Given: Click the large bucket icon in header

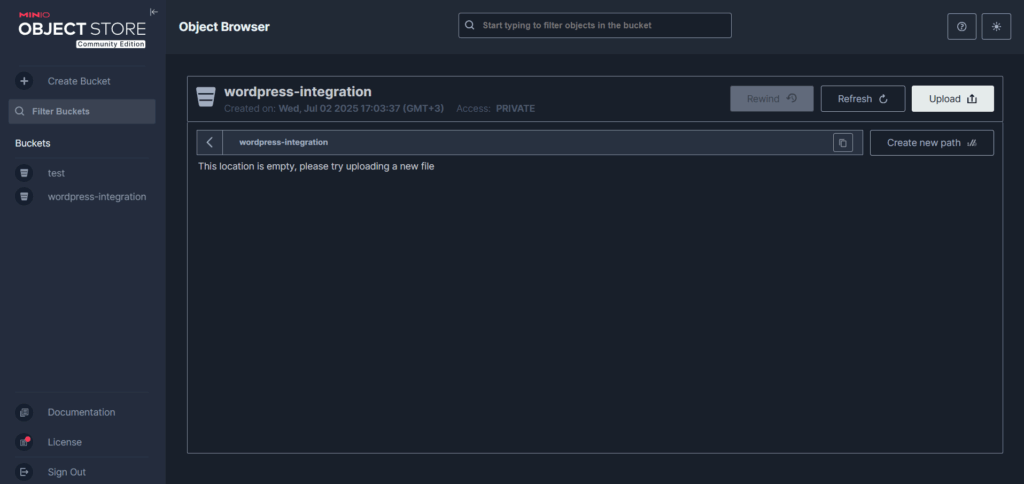Looking at the screenshot, I should pos(206,97).
